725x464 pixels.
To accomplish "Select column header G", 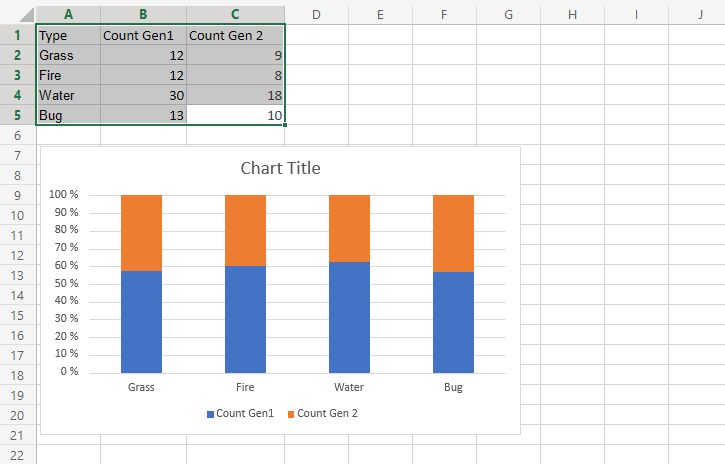I will coord(508,14).
